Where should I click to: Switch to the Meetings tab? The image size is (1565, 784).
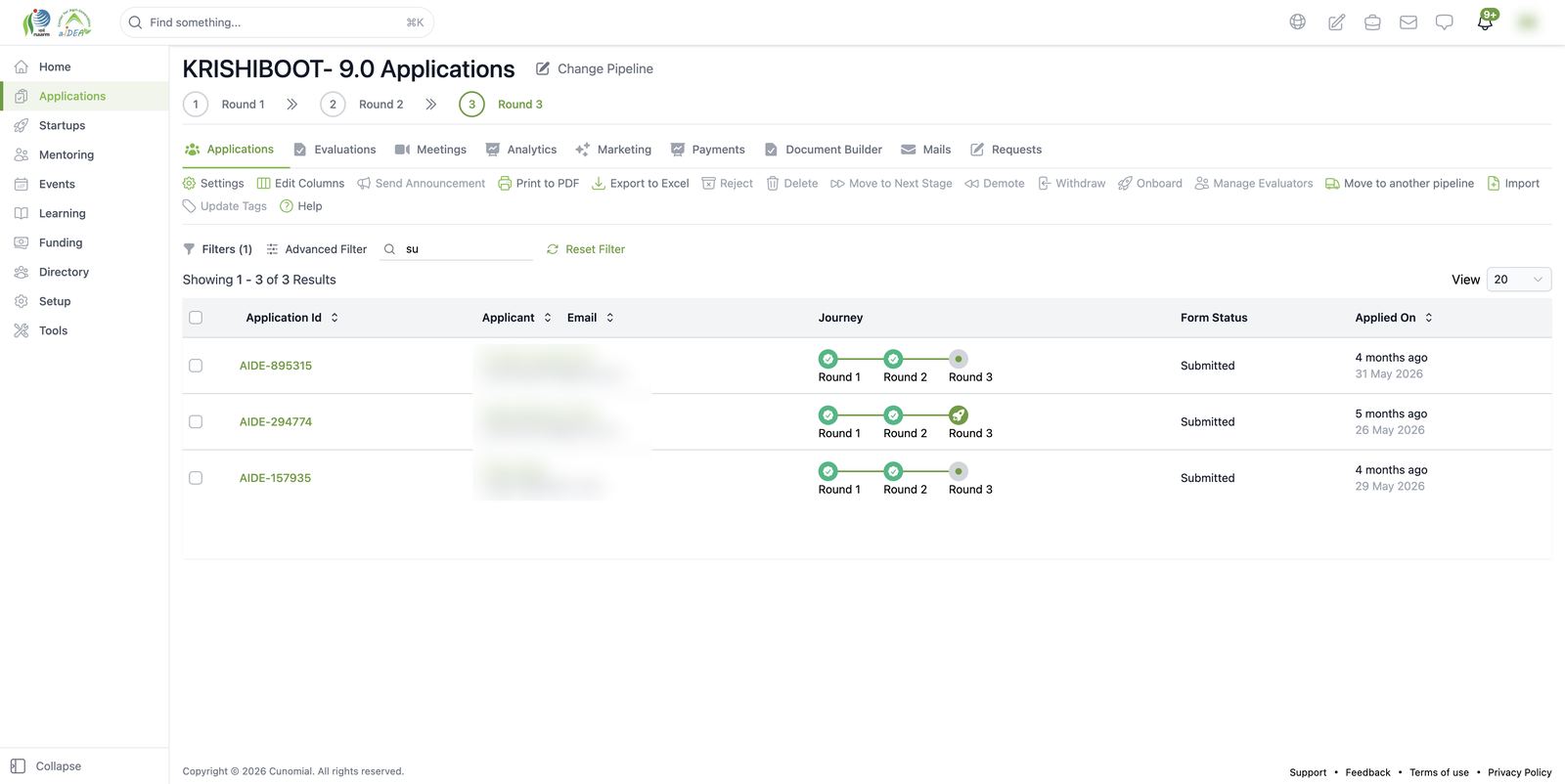coord(430,150)
